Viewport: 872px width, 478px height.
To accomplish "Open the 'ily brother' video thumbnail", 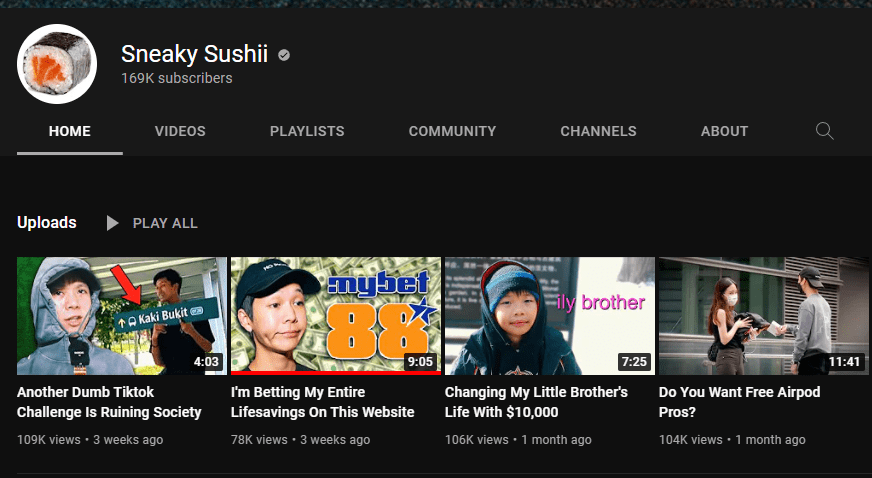I will 550,316.
